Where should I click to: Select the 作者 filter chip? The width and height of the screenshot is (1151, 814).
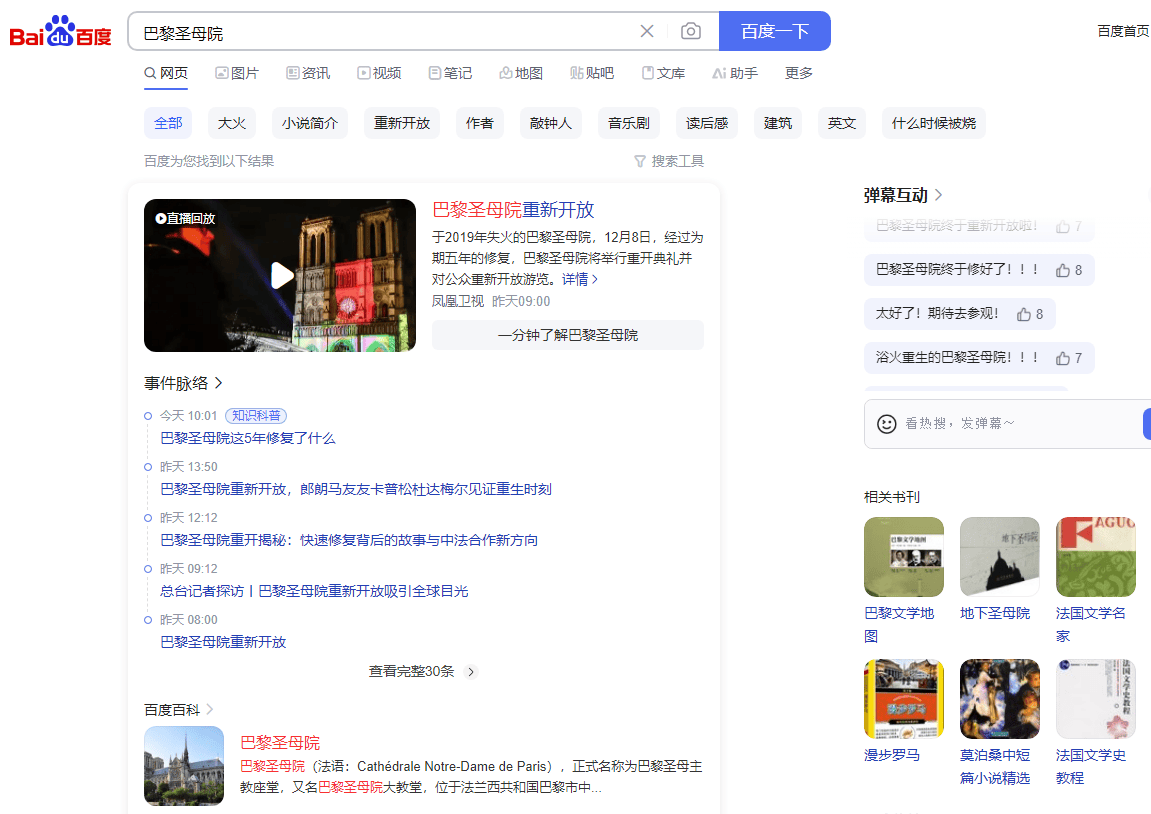tap(480, 123)
